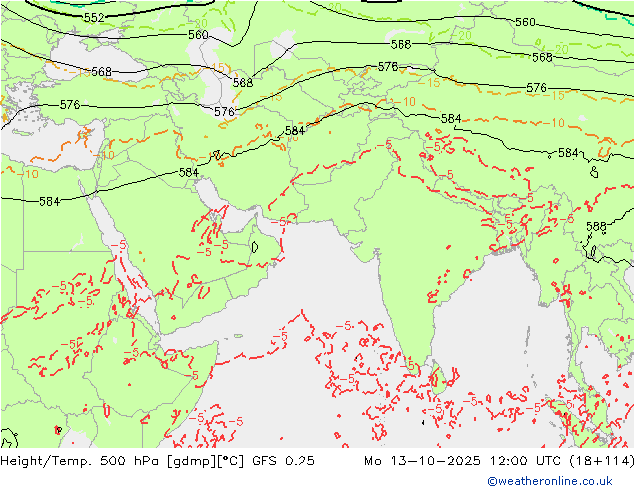Click the 588 height contour label
634x490 pixels.
(x=596, y=226)
